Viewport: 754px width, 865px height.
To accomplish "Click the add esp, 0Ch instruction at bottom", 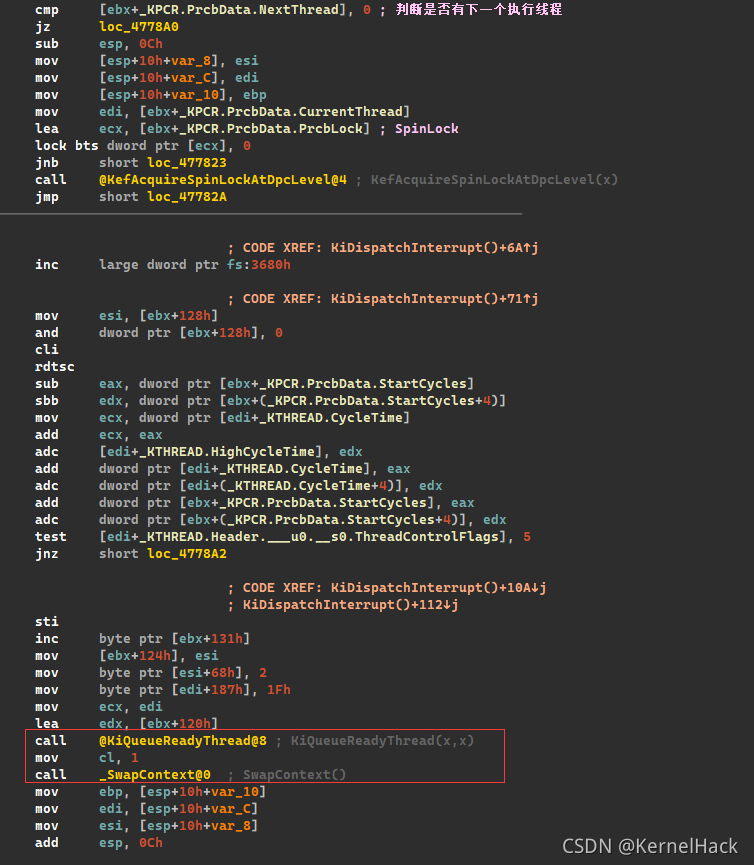I will point(99,842).
